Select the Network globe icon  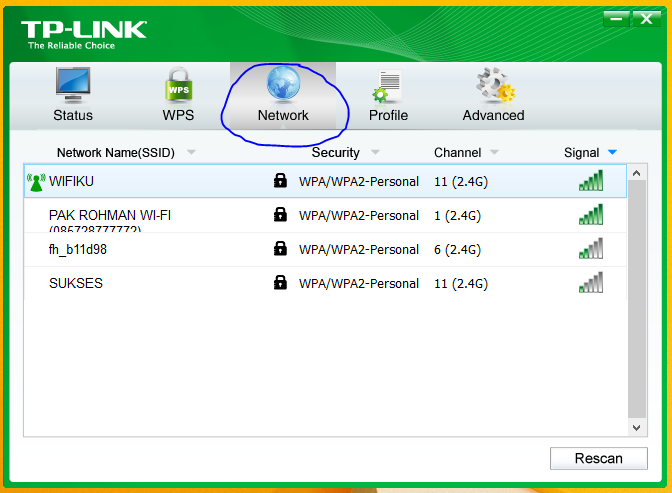click(283, 84)
